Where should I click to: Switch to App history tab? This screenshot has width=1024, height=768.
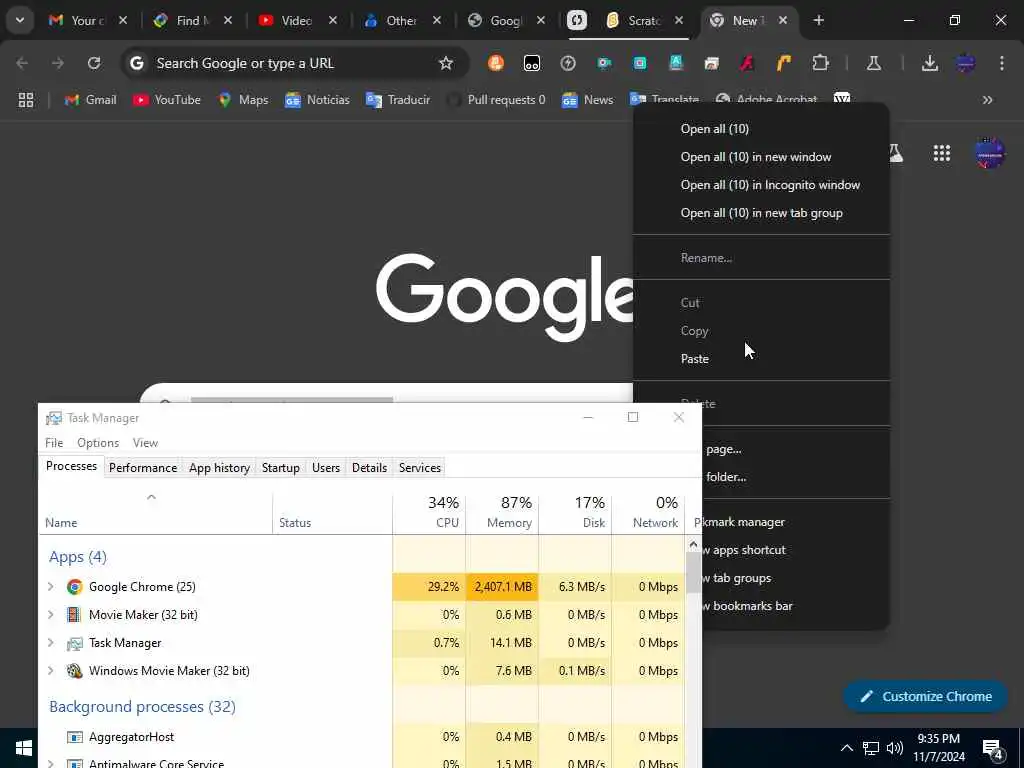(x=219, y=468)
